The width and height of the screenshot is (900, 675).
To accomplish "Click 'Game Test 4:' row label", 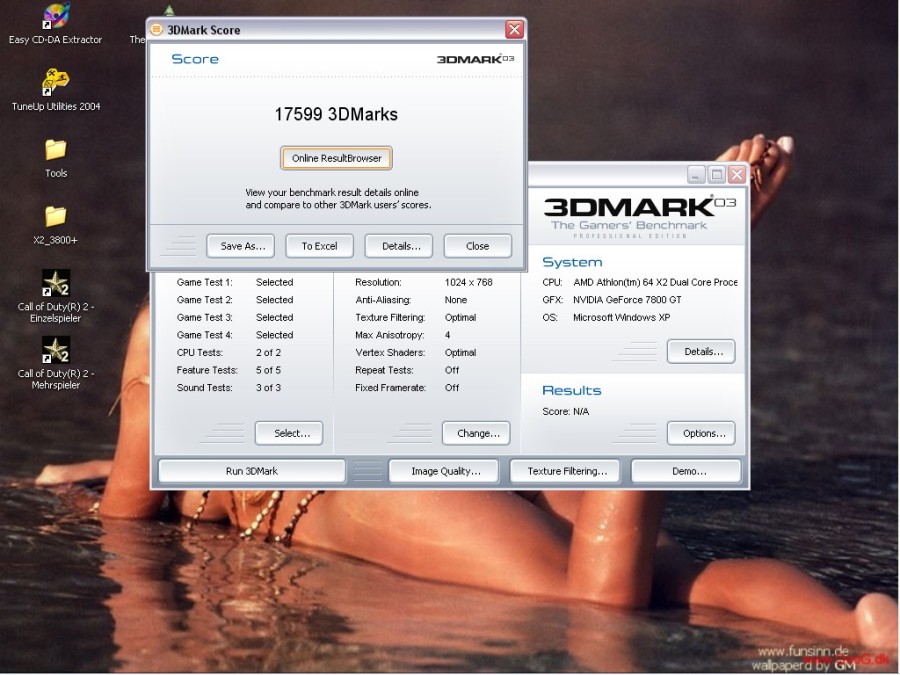I will coord(204,335).
